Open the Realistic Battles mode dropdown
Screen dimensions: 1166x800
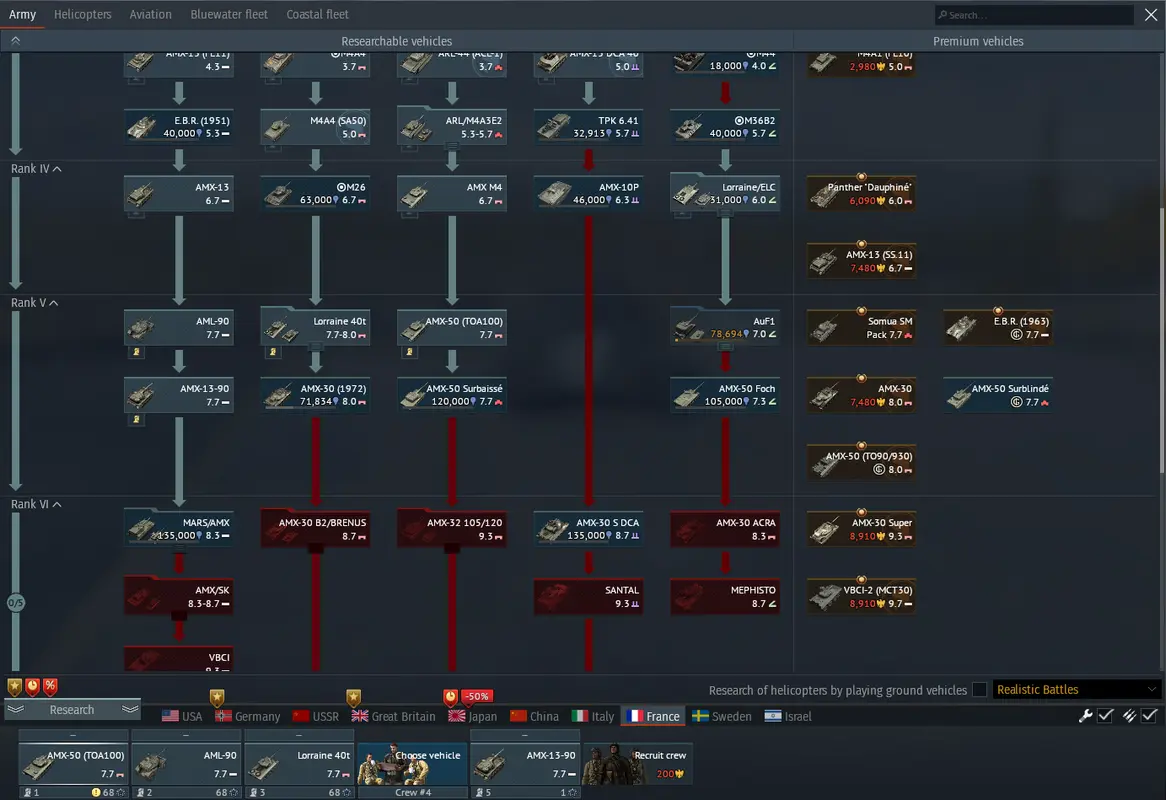click(x=1076, y=690)
